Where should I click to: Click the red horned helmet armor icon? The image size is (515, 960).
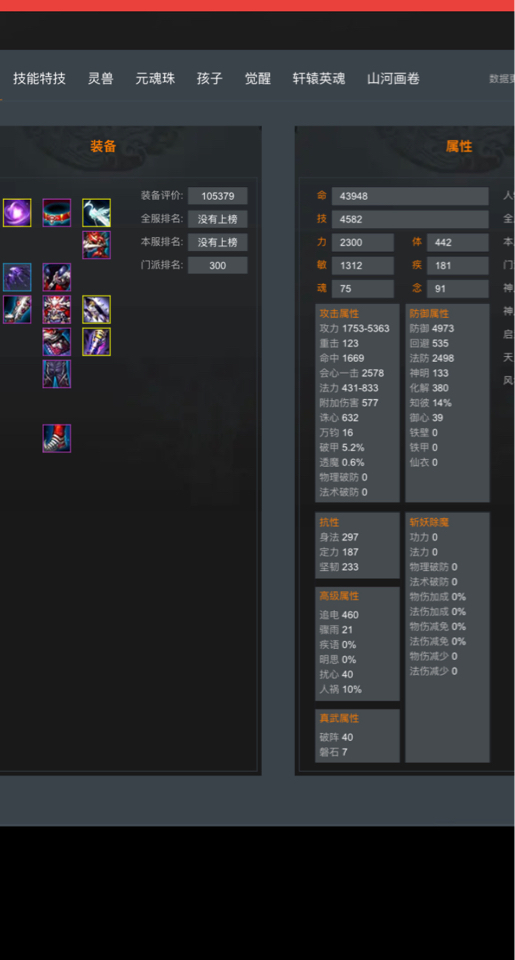(57, 309)
